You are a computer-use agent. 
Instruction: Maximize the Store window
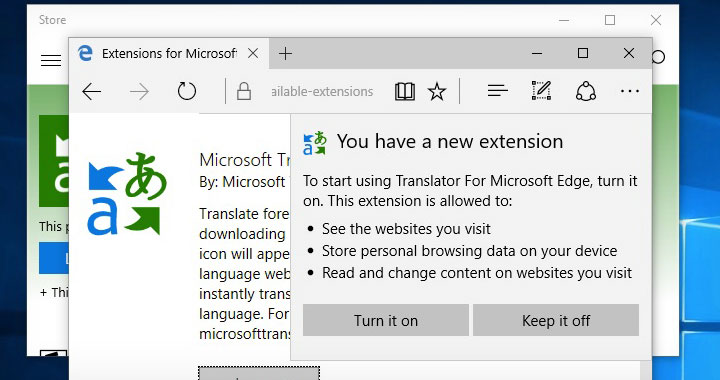[x=610, y=20]
